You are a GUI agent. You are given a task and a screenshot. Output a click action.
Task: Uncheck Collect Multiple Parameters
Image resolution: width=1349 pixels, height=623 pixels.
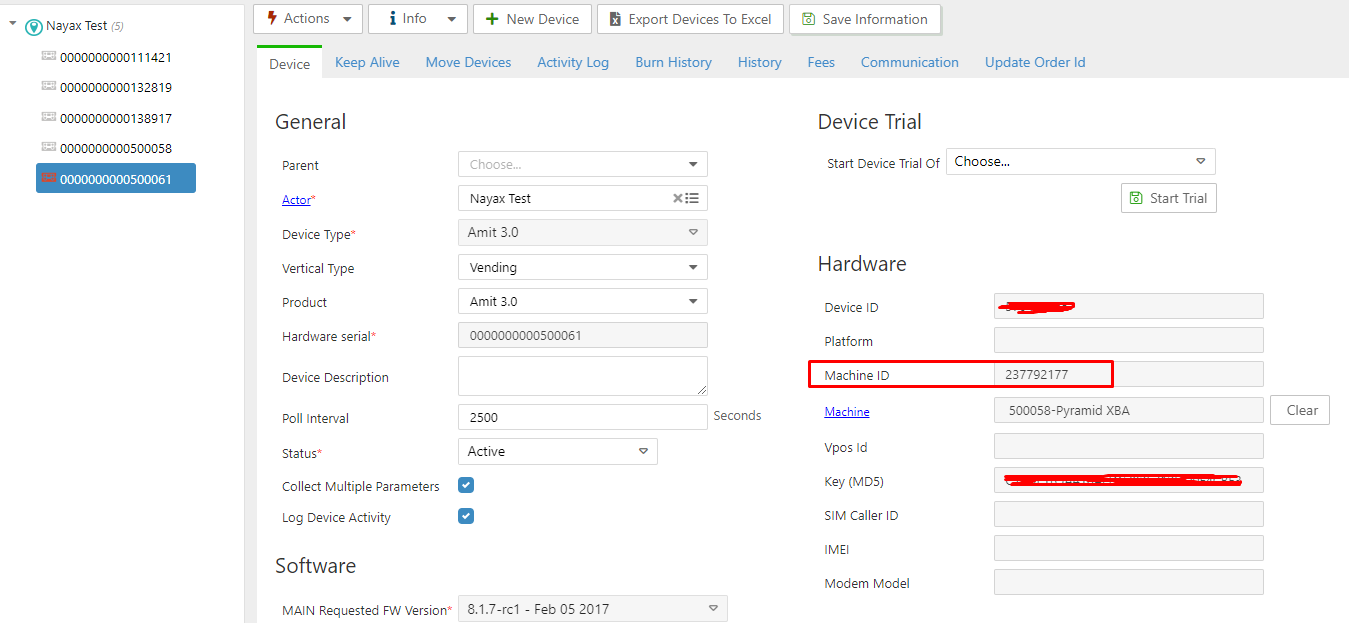(466, 486)
